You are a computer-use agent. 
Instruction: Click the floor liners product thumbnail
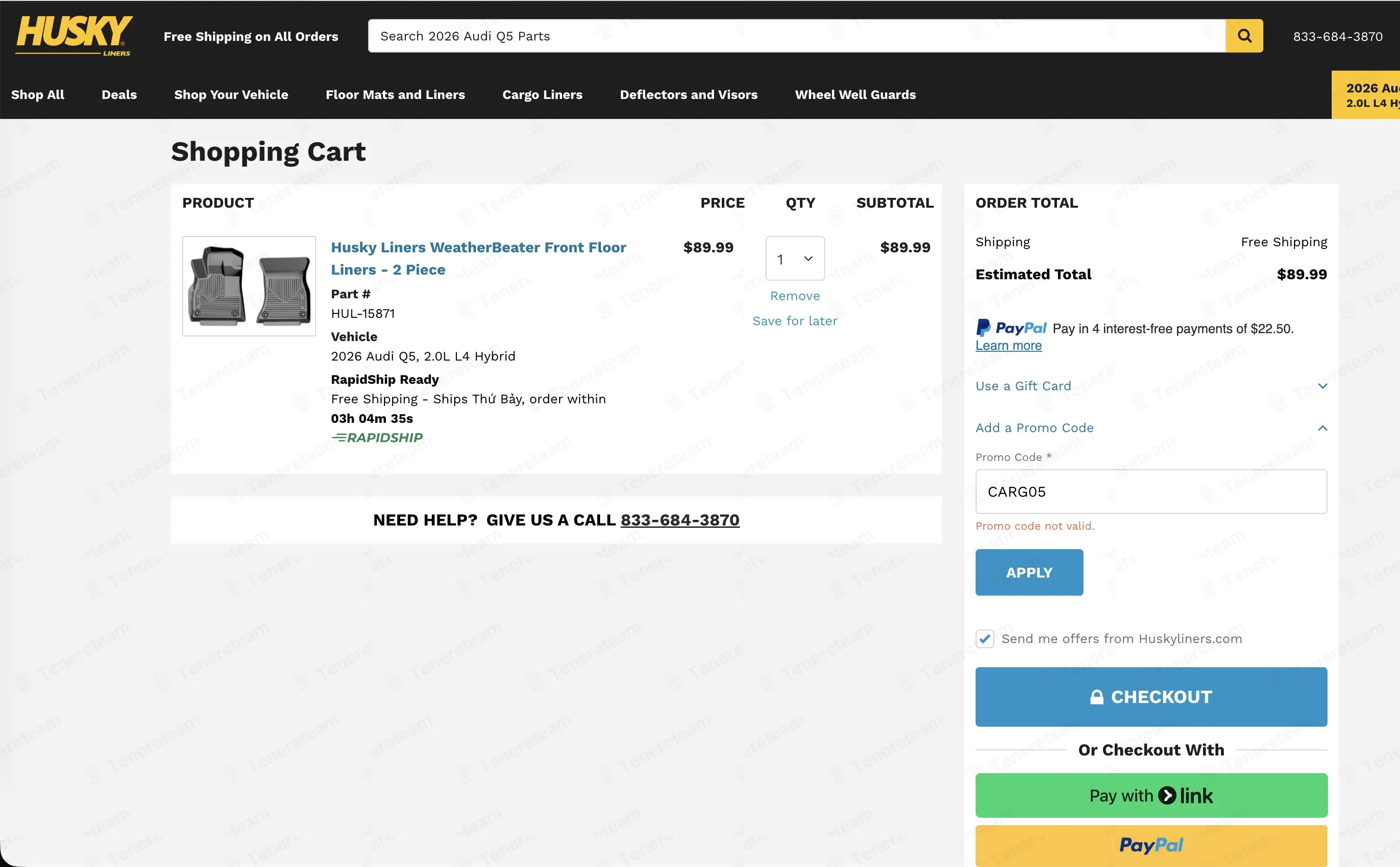tap(249, 286)
